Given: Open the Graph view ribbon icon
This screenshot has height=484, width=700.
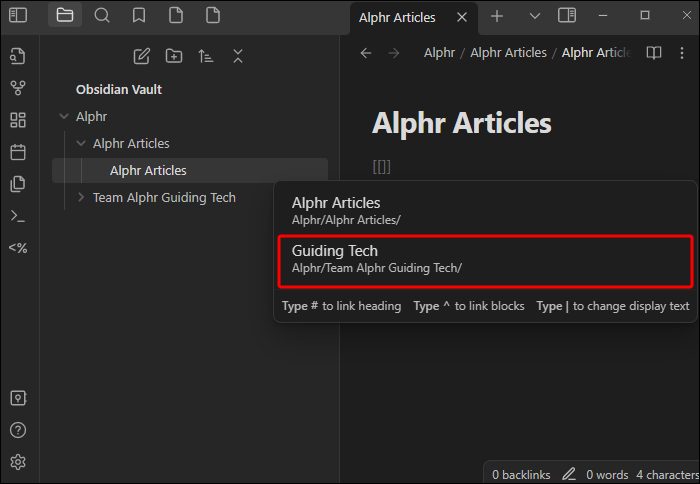Looking at the screenshot, I should click(17, 88).
